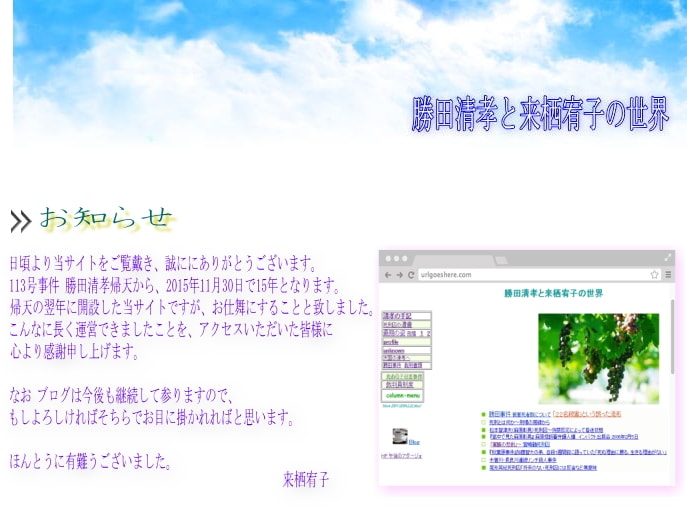Click the signature 来栖宥子
This screenshot has height=507, width=687.
306,479
